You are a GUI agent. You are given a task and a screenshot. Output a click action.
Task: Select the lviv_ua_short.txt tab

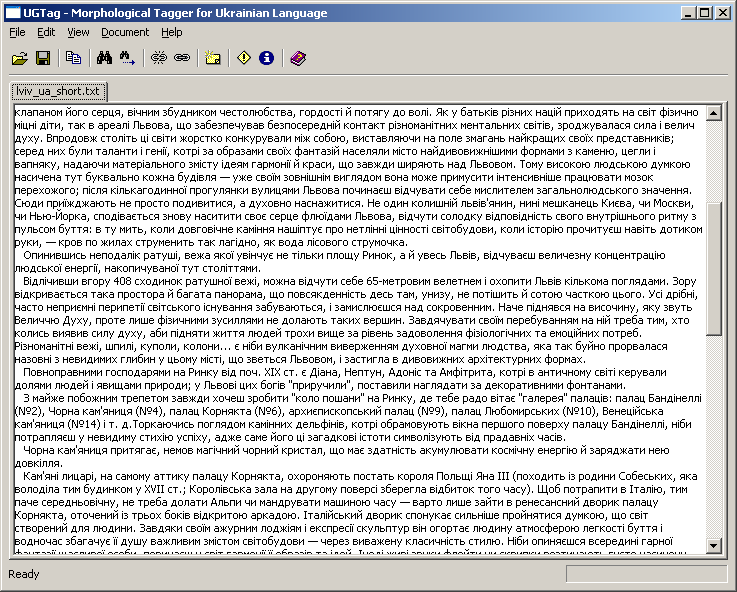(x=58, y=91)
